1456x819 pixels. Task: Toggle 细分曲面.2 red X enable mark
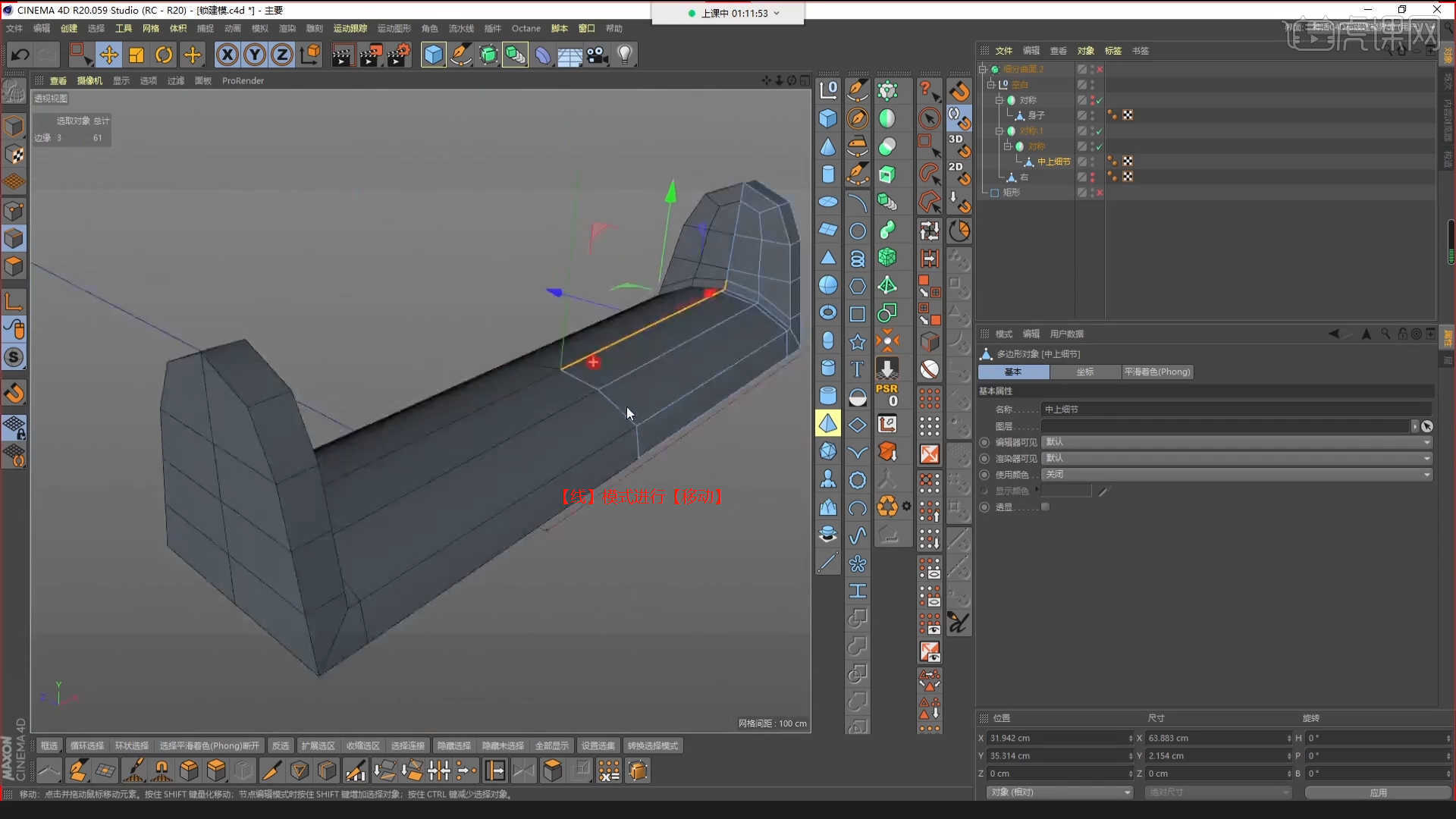point(1100,69)
